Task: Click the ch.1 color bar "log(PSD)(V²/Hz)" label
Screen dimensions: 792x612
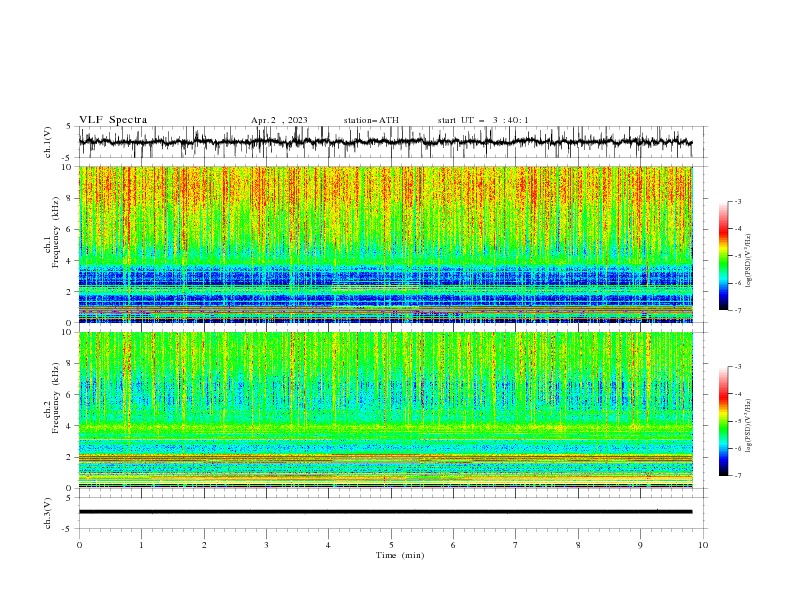Action: pos(749,261)
